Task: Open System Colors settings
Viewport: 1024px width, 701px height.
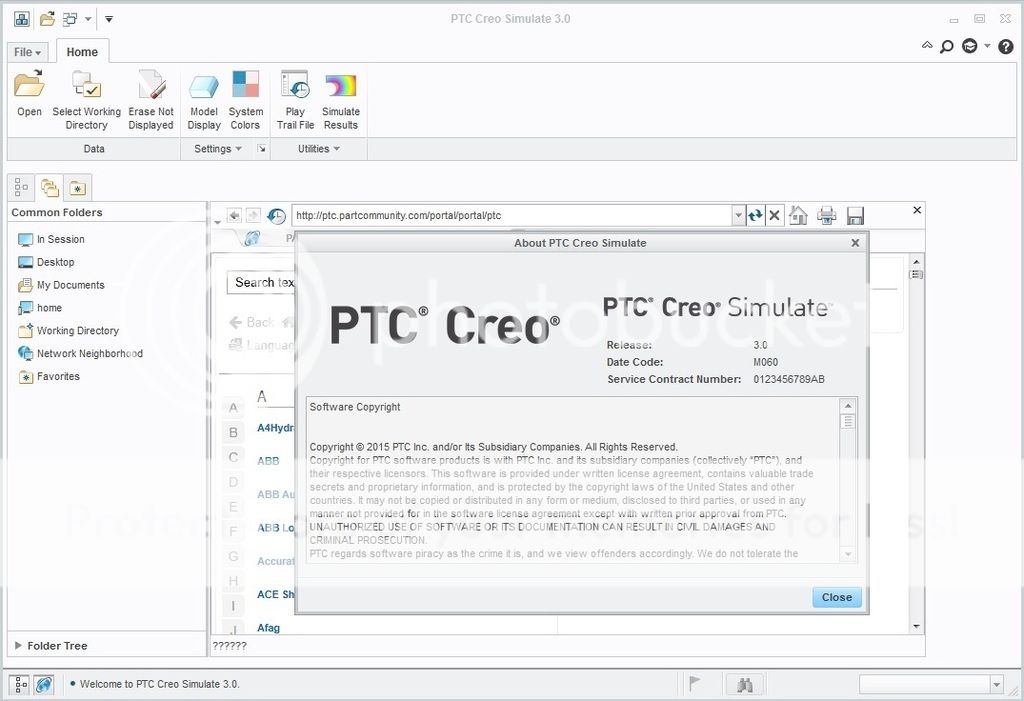Action: coord(245,86)
